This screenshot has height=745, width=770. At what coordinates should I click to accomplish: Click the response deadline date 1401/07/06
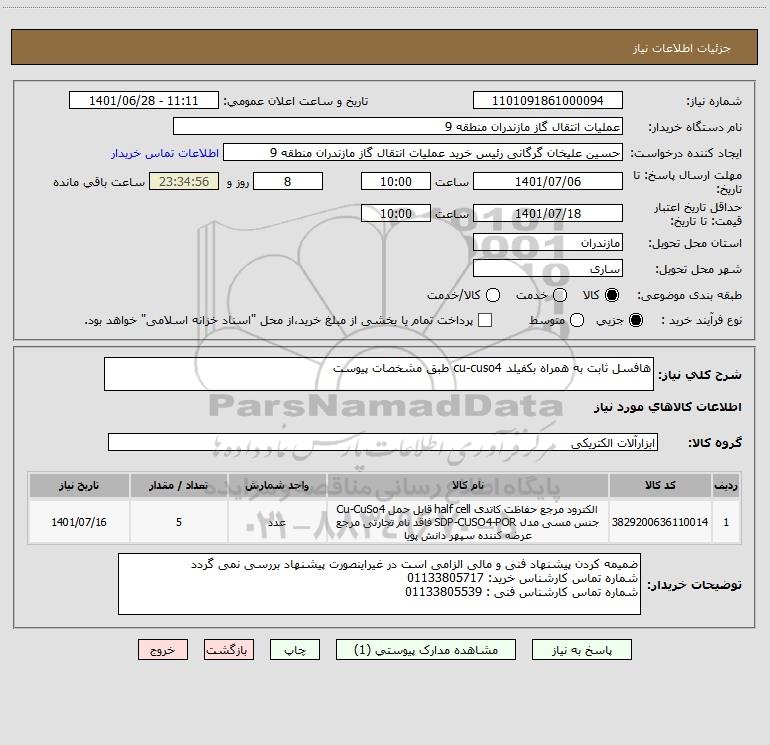(x=548, y=181)
